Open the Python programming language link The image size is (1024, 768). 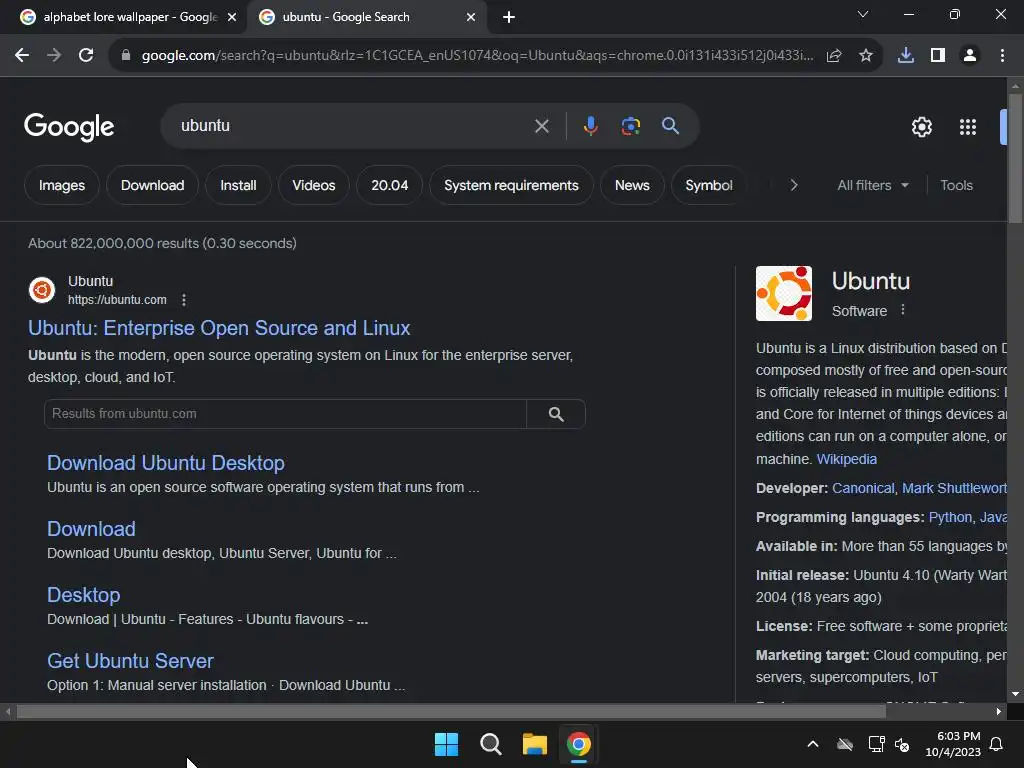click(x=950, y=517)
